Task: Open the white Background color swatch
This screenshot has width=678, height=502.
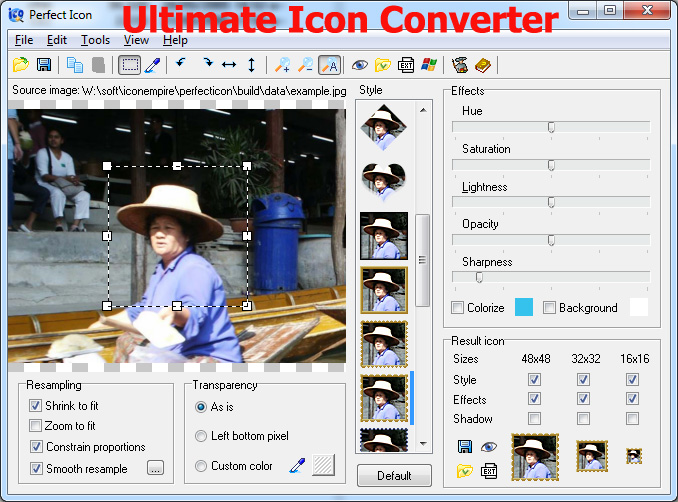Action: [x=639, y=307]
